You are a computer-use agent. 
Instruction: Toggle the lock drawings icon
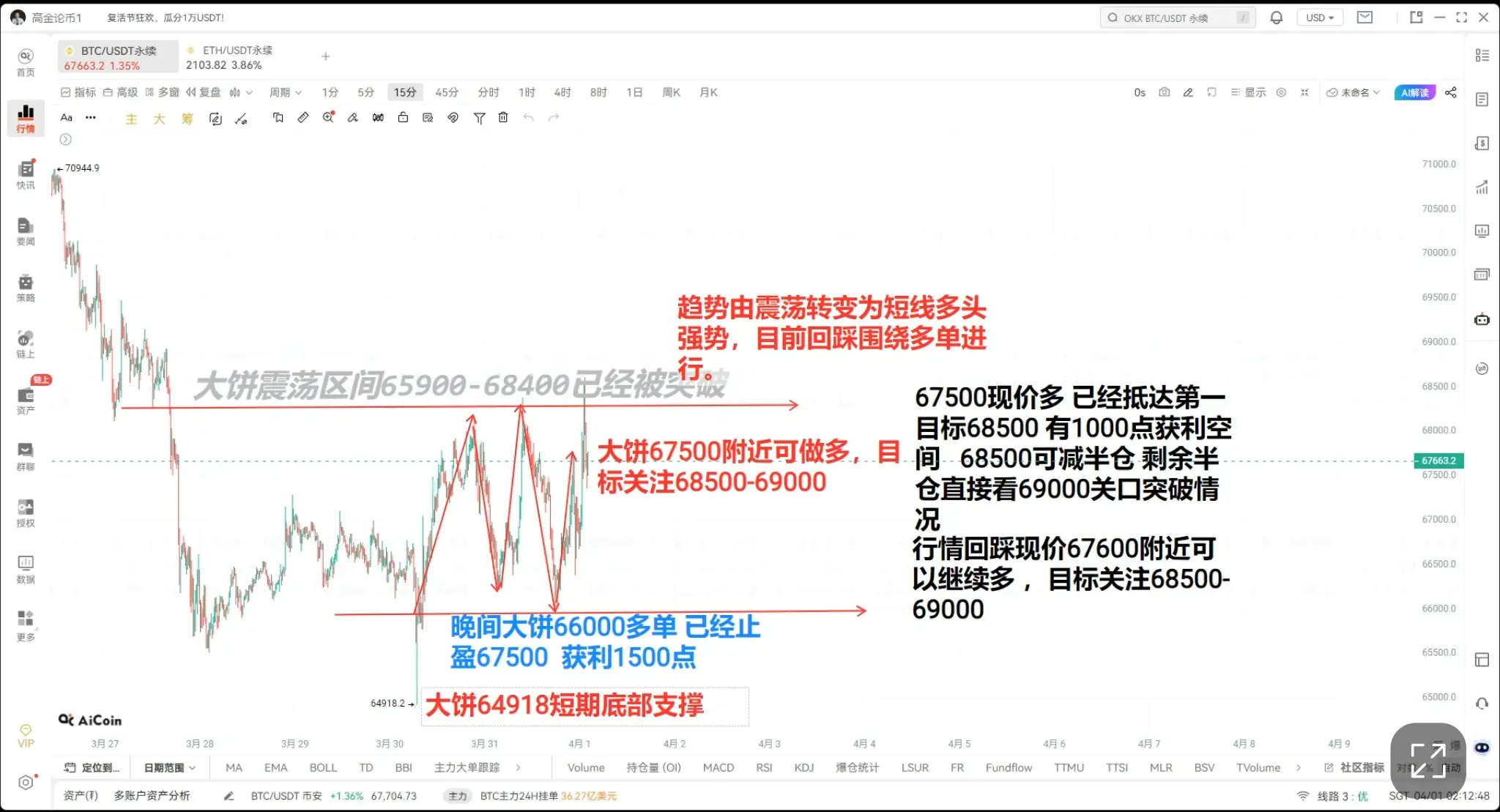point(403,118)
